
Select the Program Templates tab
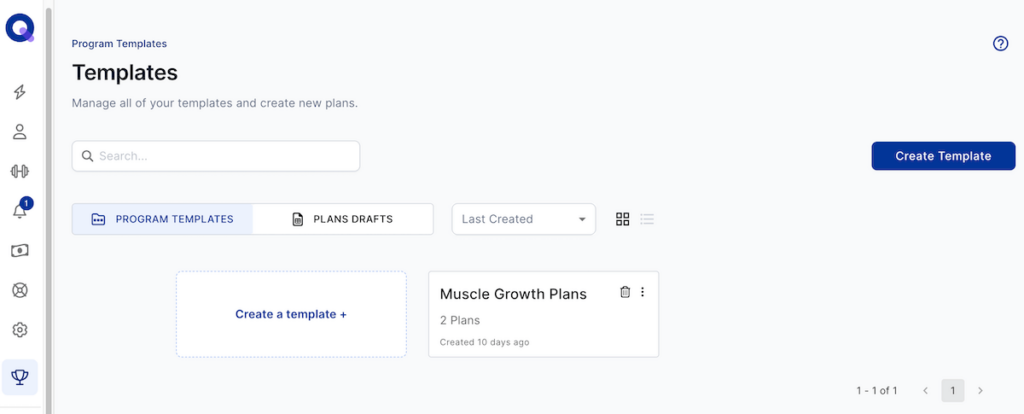pyautogui.click(x=162, y=219)
